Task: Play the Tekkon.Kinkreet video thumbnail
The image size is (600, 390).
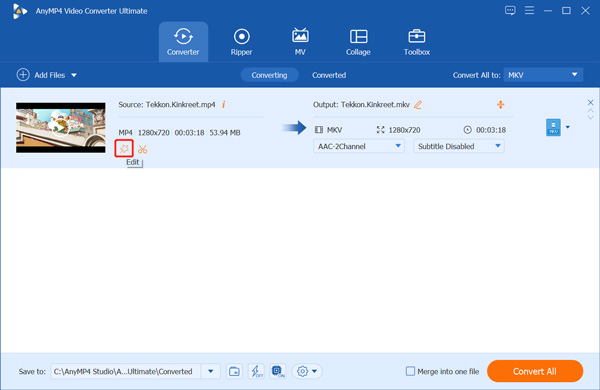Action: [60, 127]
